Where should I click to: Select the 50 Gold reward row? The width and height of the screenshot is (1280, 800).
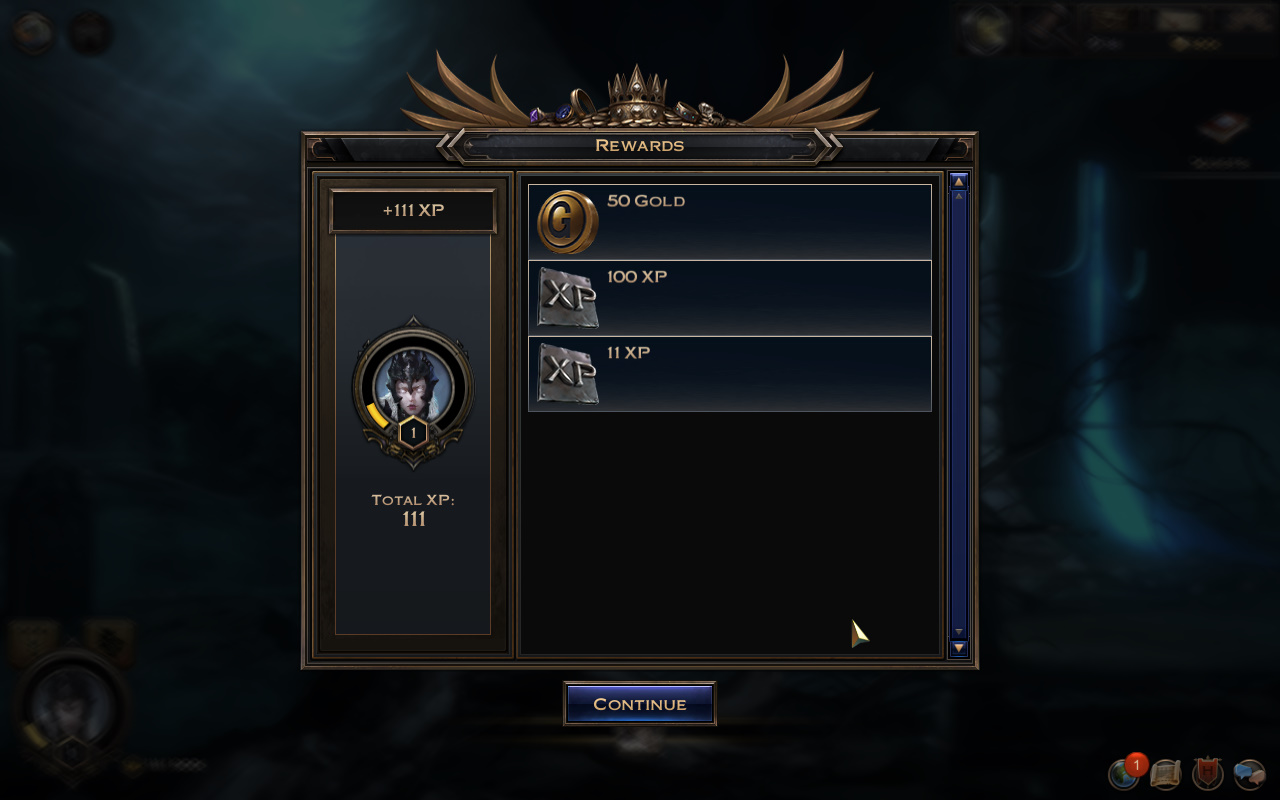pos(730,222)
